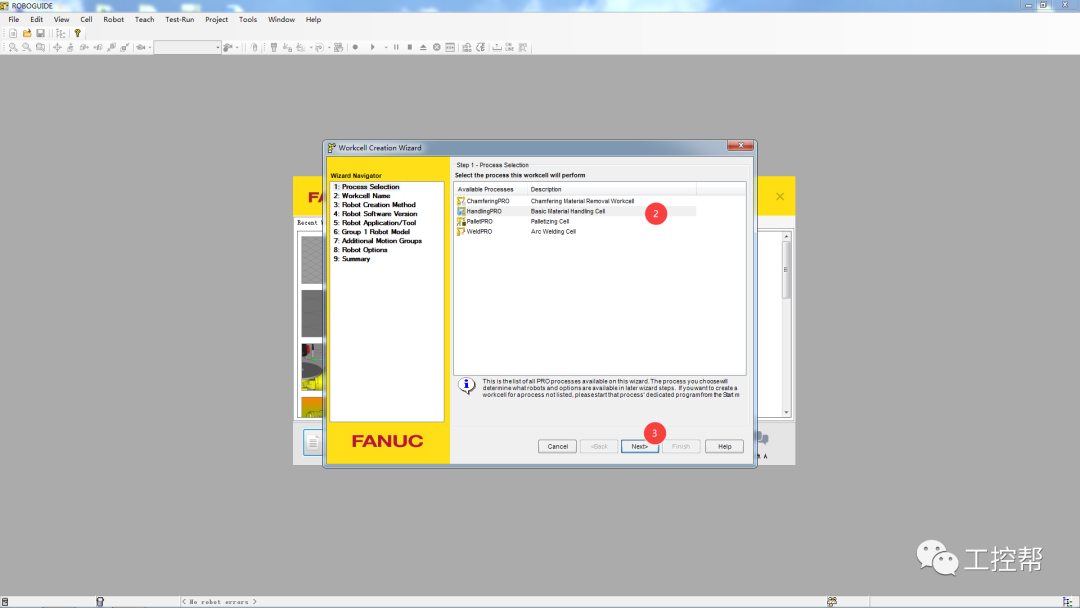
Task: Click "No robot errors" in the status bar
Action: (219, 602)
